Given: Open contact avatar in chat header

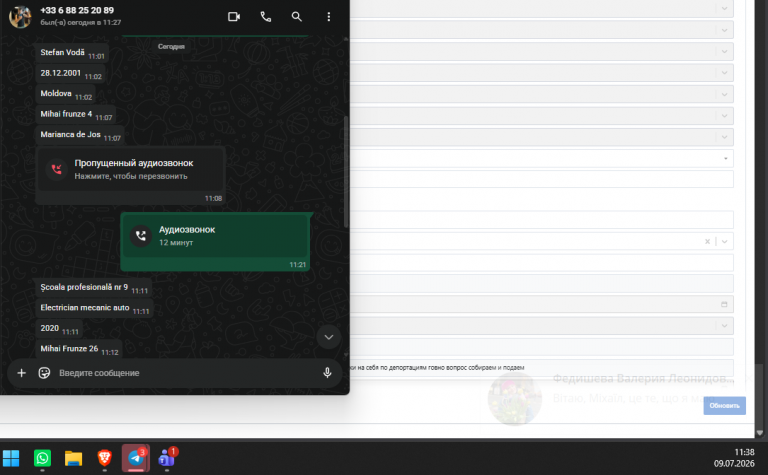Looking at the screenshot, I should 20,17.
